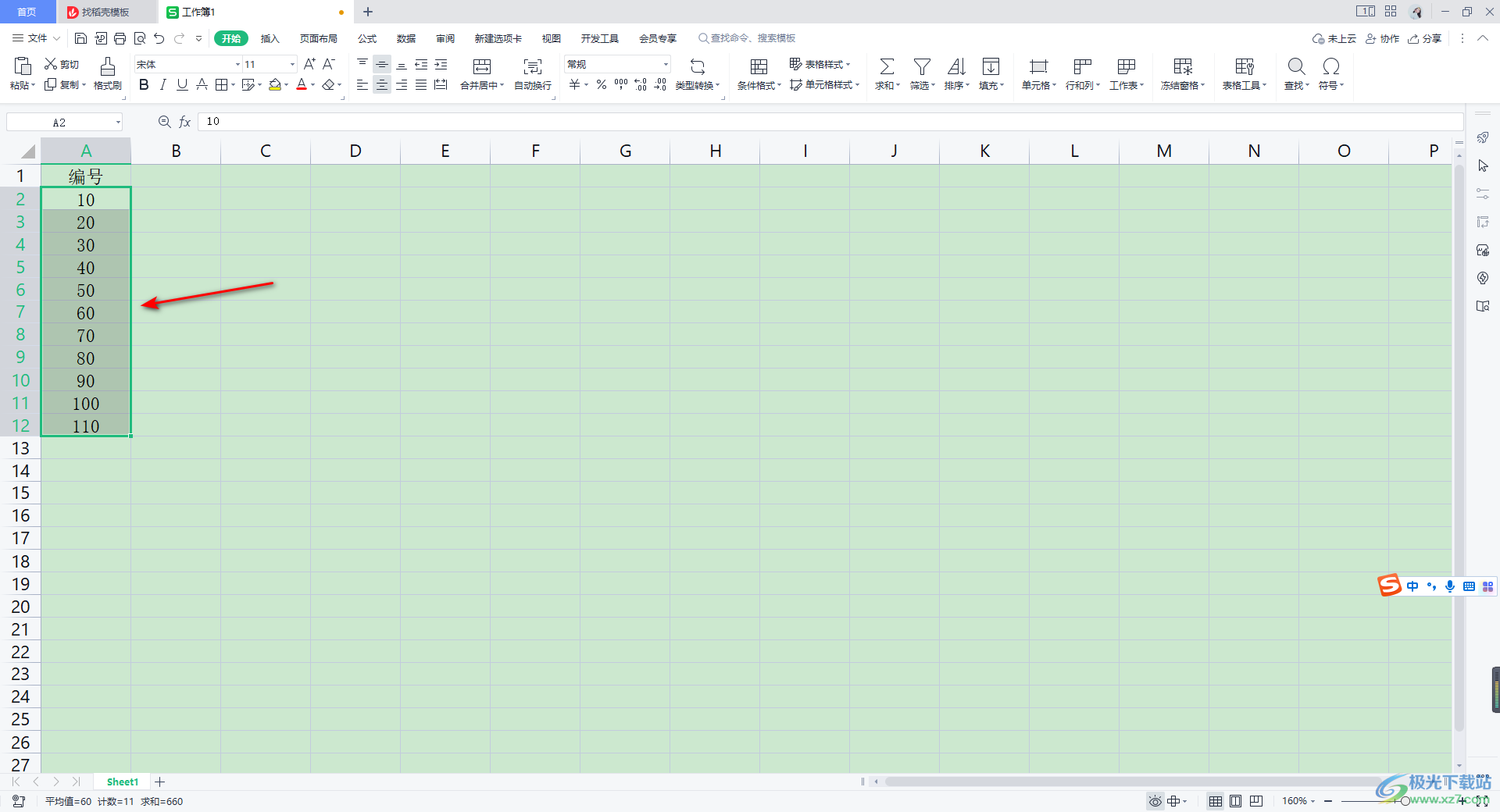The width and height of the screenshot is (1500, 812).
Task: Click the AutoSum (求和) sigma icon
Action: tap(887, 66)
